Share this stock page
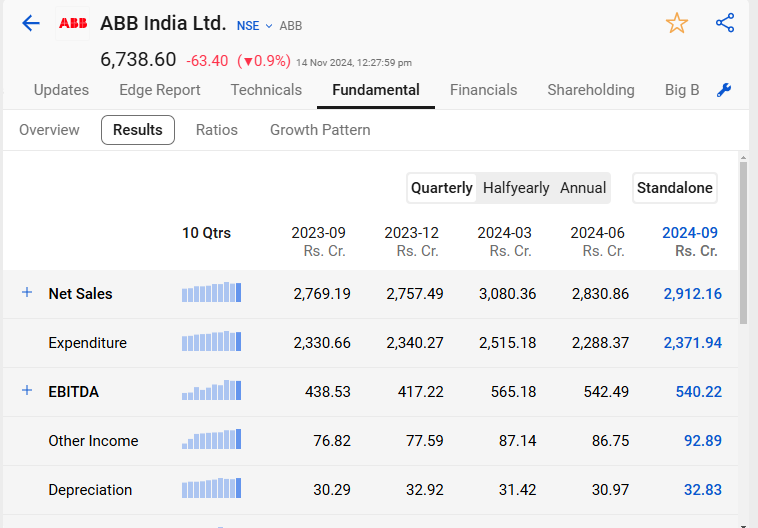 point(725,23)
